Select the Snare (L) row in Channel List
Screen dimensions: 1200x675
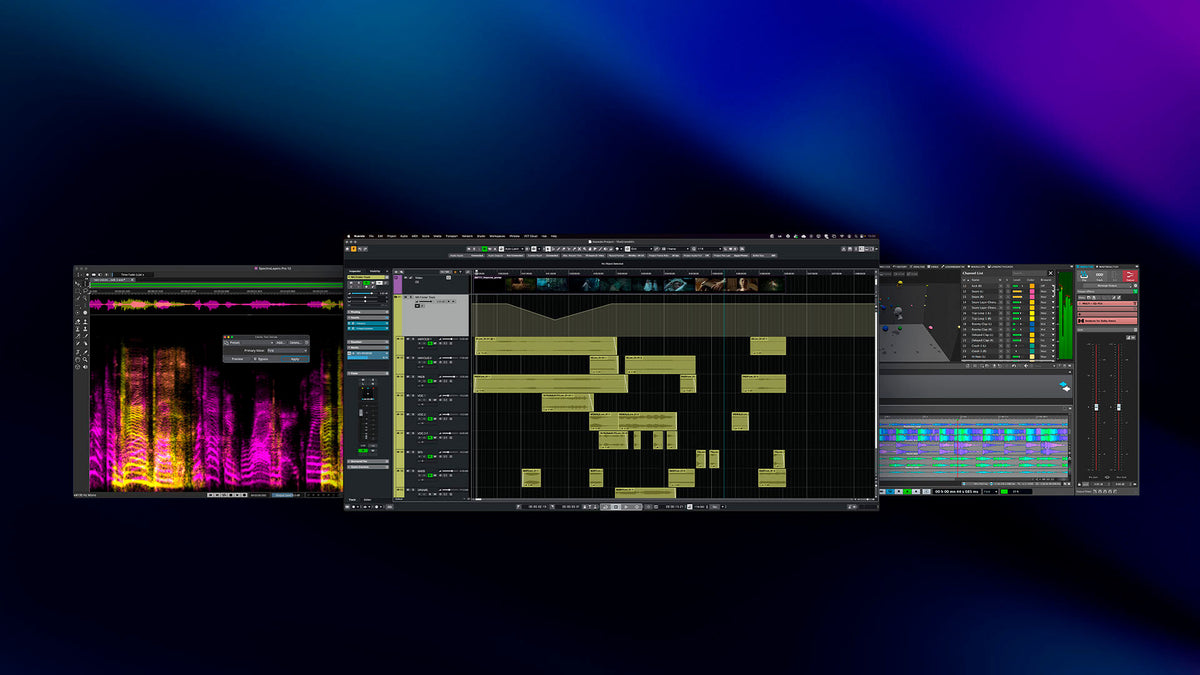1008,291
